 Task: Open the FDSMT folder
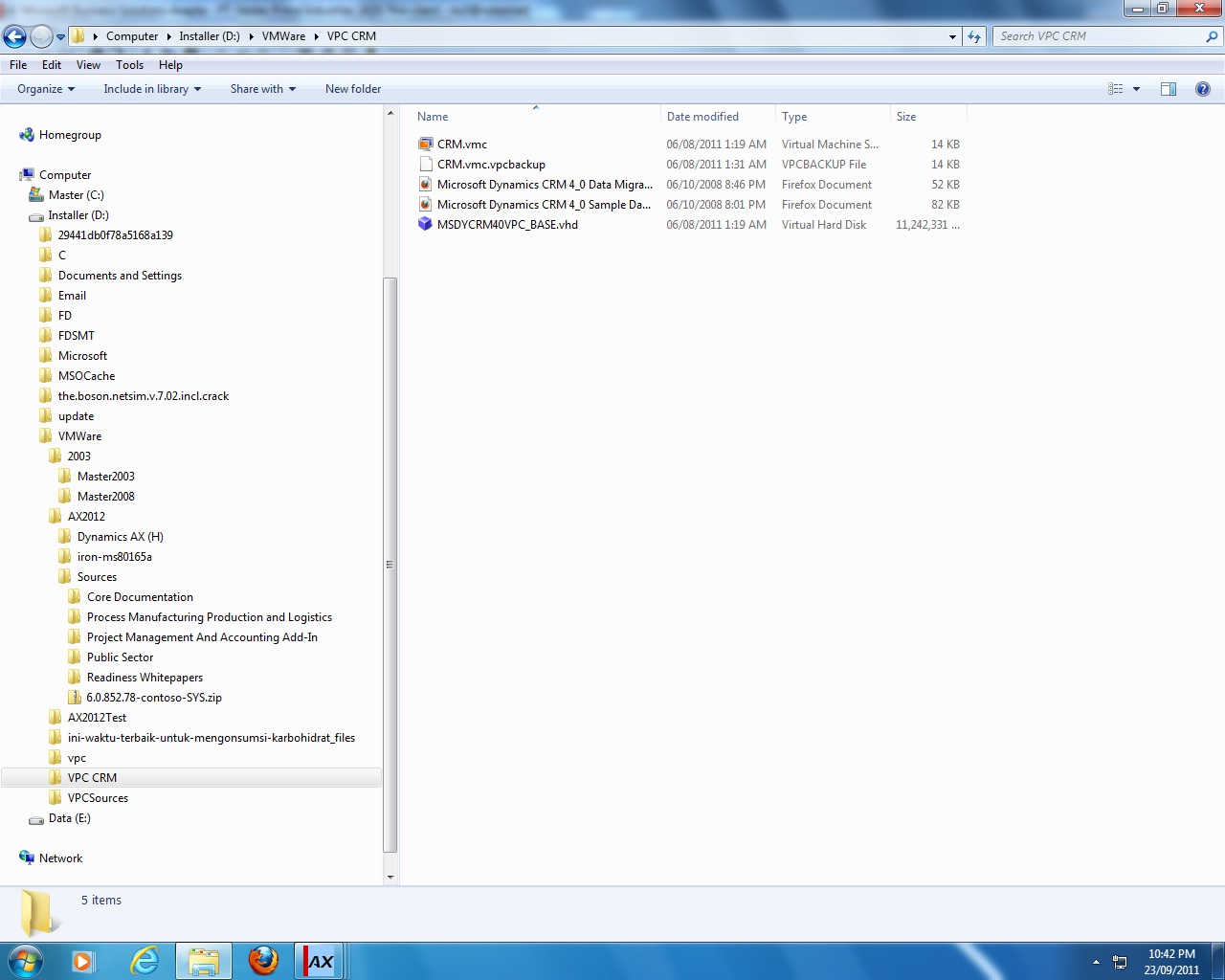(x=76, y=336)
